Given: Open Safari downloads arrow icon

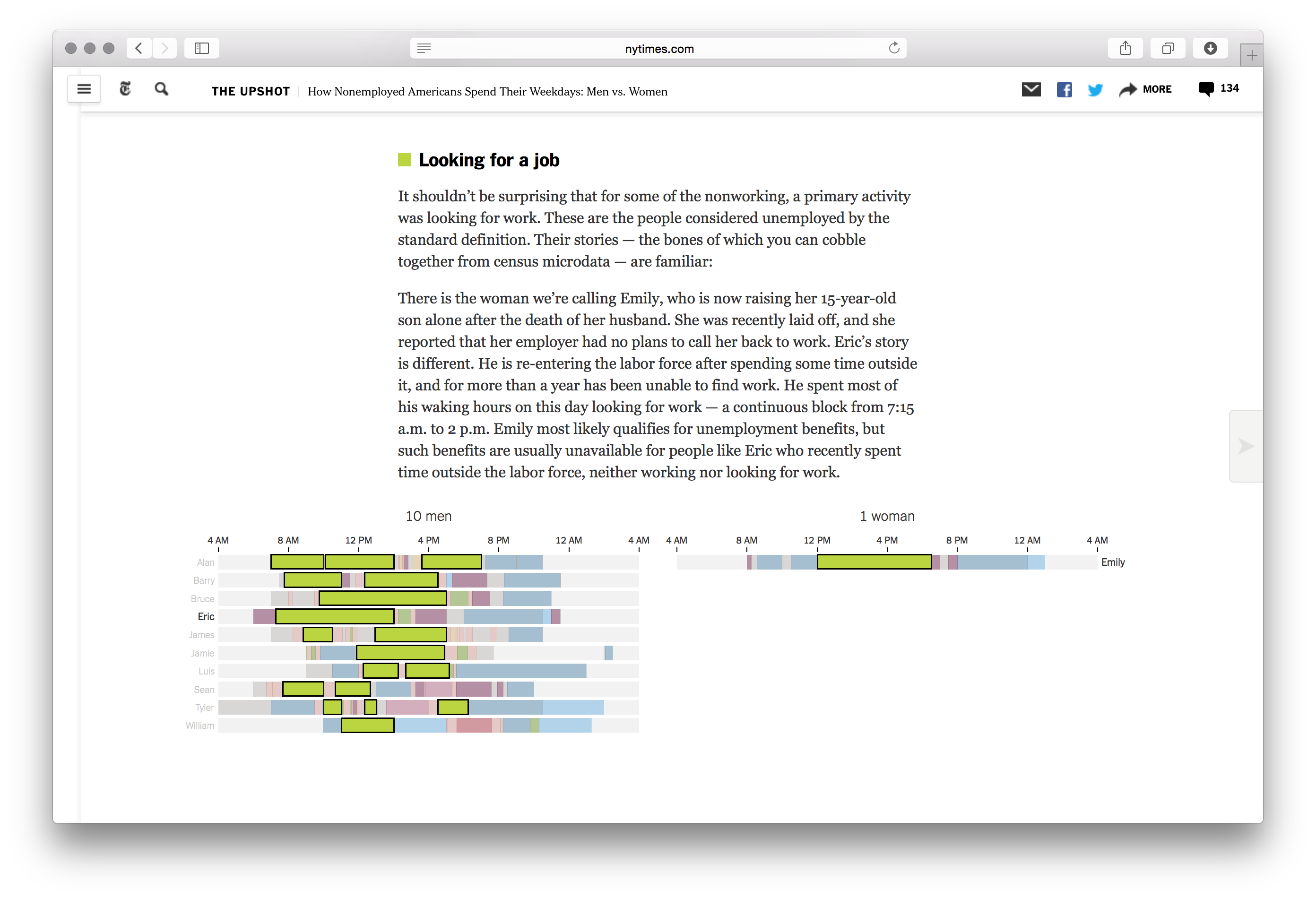Looking at the screenshot, I should [1210, 48].
